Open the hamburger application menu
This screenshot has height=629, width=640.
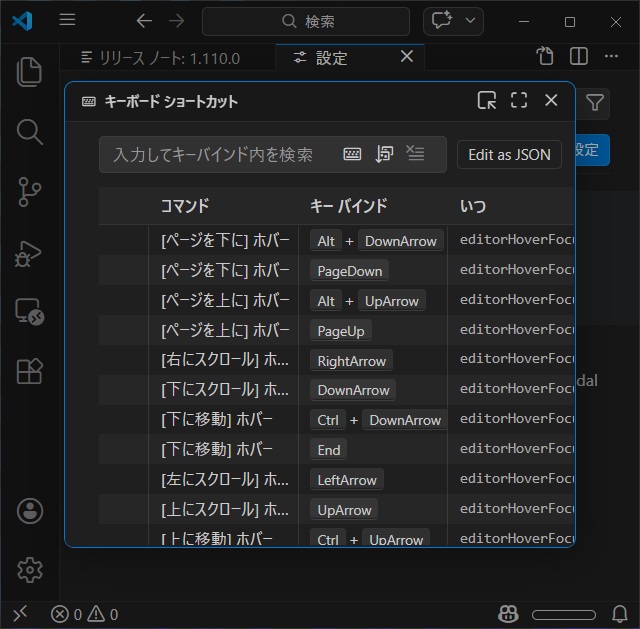tap(67, 21)
